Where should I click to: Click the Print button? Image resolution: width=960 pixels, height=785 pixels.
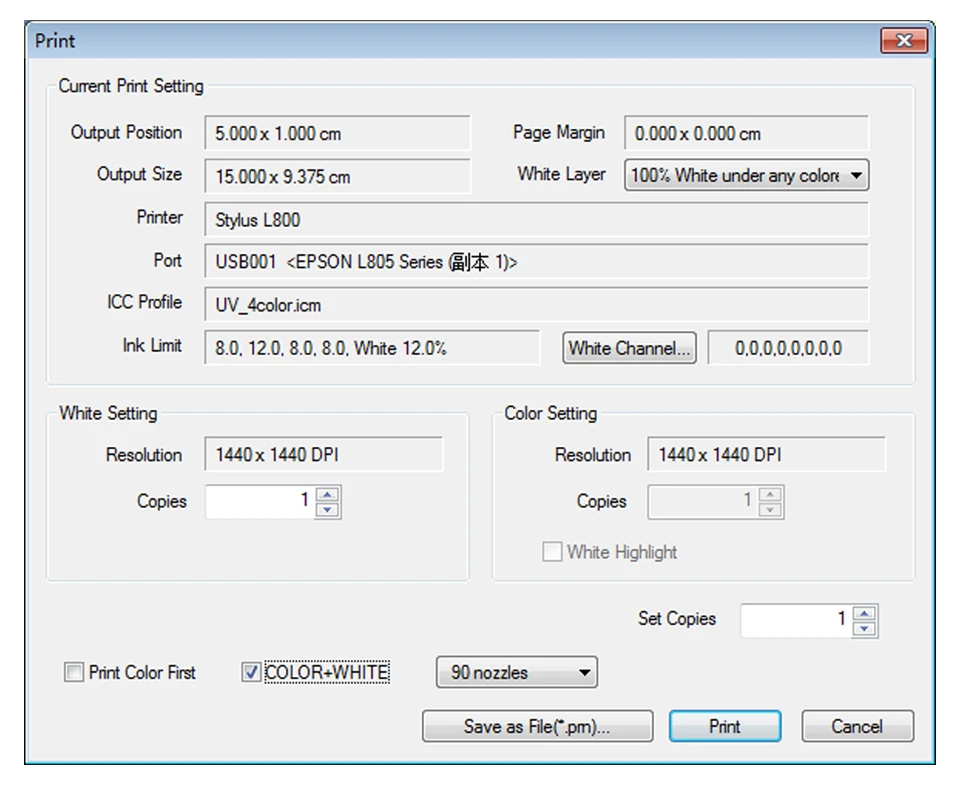724,726
